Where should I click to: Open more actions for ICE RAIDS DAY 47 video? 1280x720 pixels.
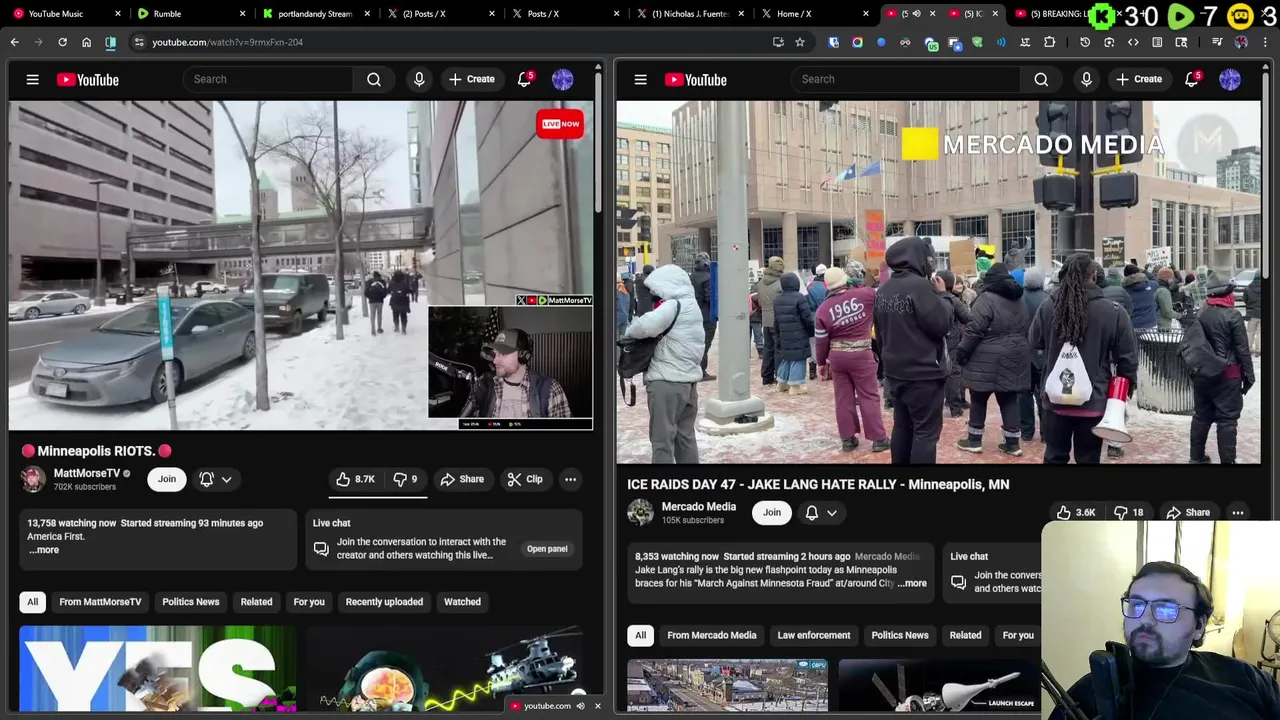click(x=1238, y=512)
